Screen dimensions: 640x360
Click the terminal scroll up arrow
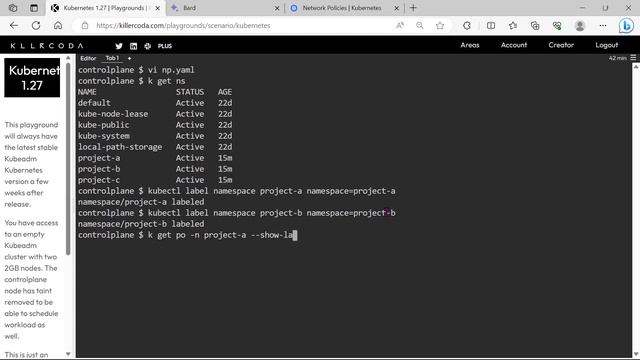(636, 67)
